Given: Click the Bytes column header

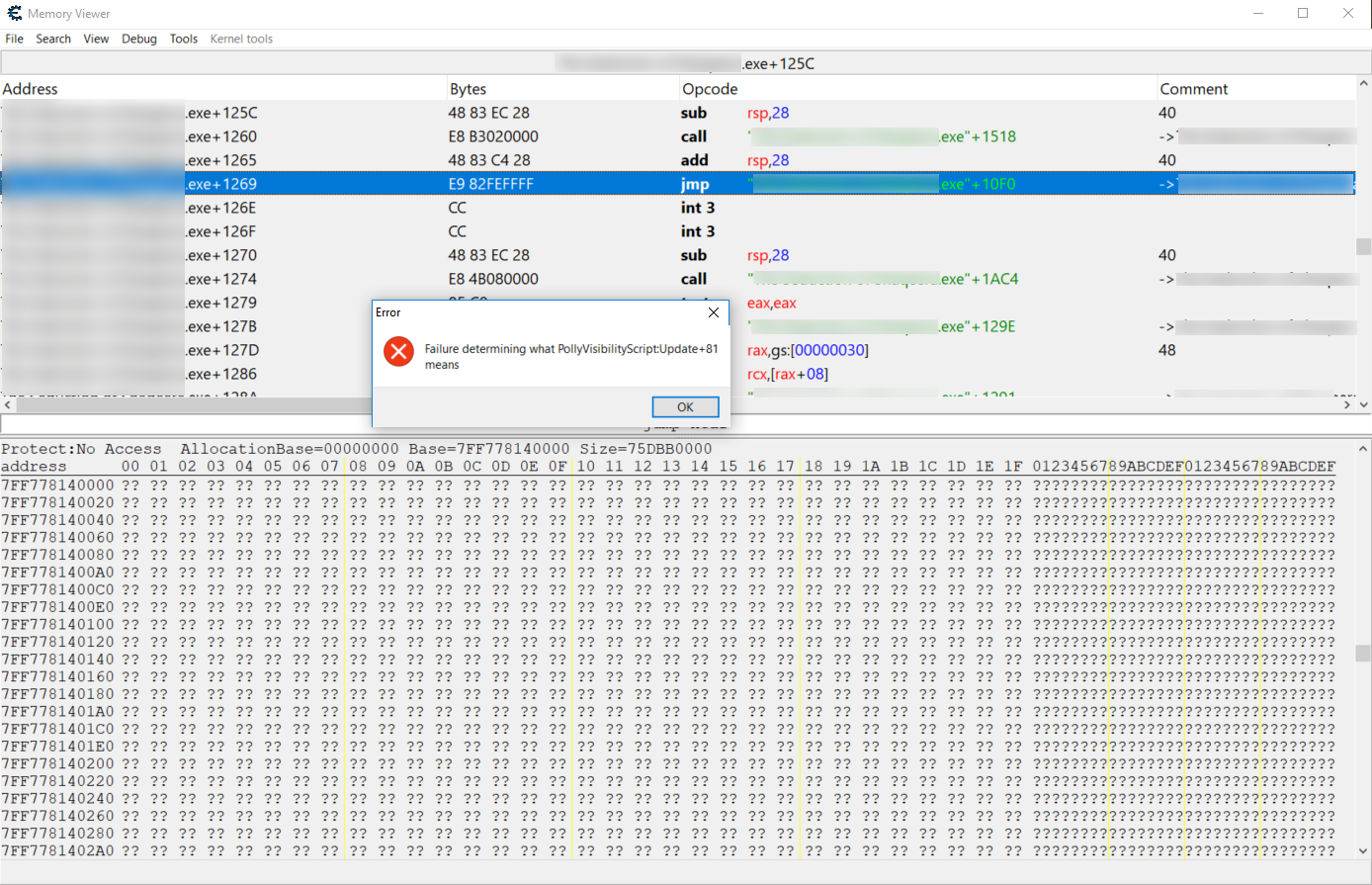Looking at the screenshot, I should (x=467, y=89).
